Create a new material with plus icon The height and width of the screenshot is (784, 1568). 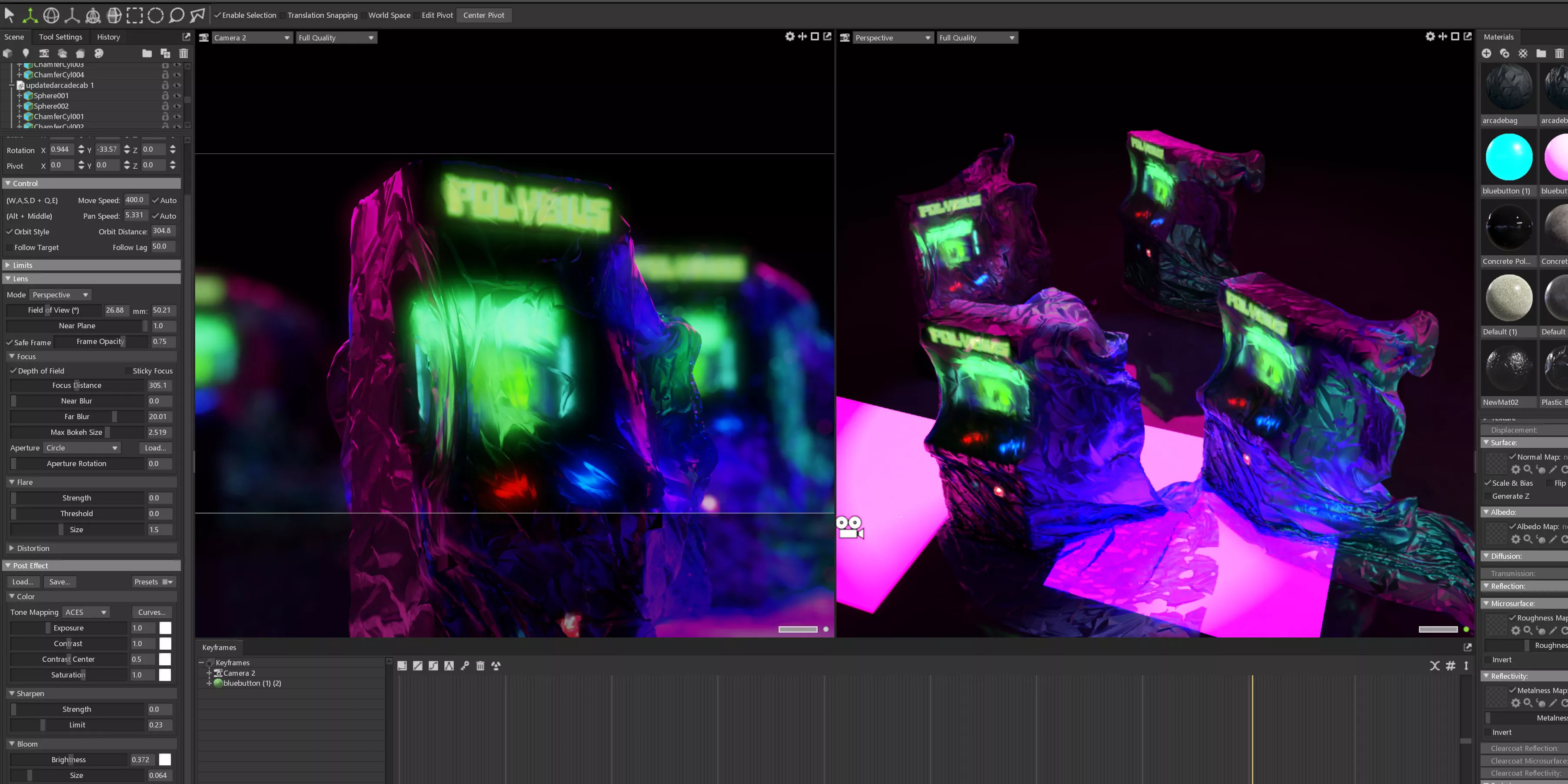click(x=1486, y=53)
